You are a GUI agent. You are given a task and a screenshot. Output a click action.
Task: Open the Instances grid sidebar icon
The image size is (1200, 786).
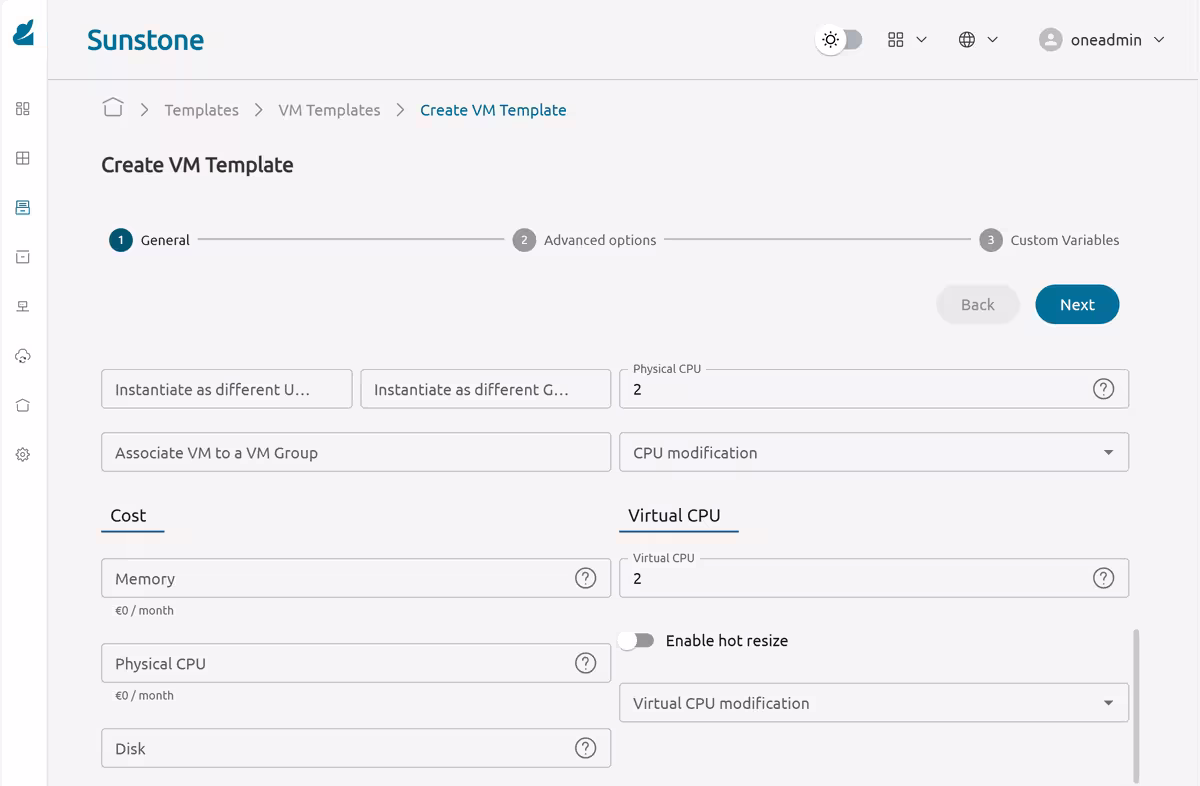pyautogui.click(x=23, y=158)
